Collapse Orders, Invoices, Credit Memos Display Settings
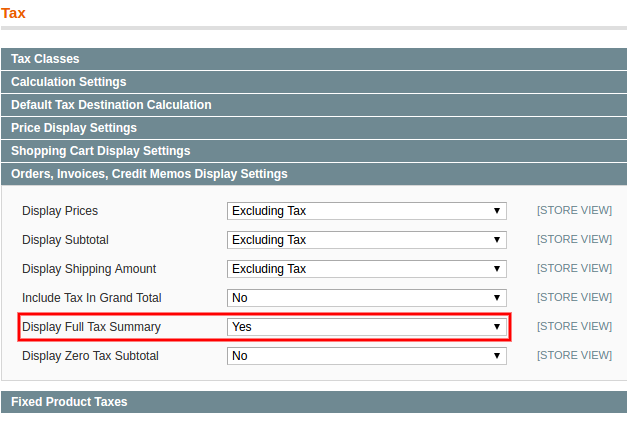Image resolution: width=627 pixels, height=423 pixels. coord(149,174)
